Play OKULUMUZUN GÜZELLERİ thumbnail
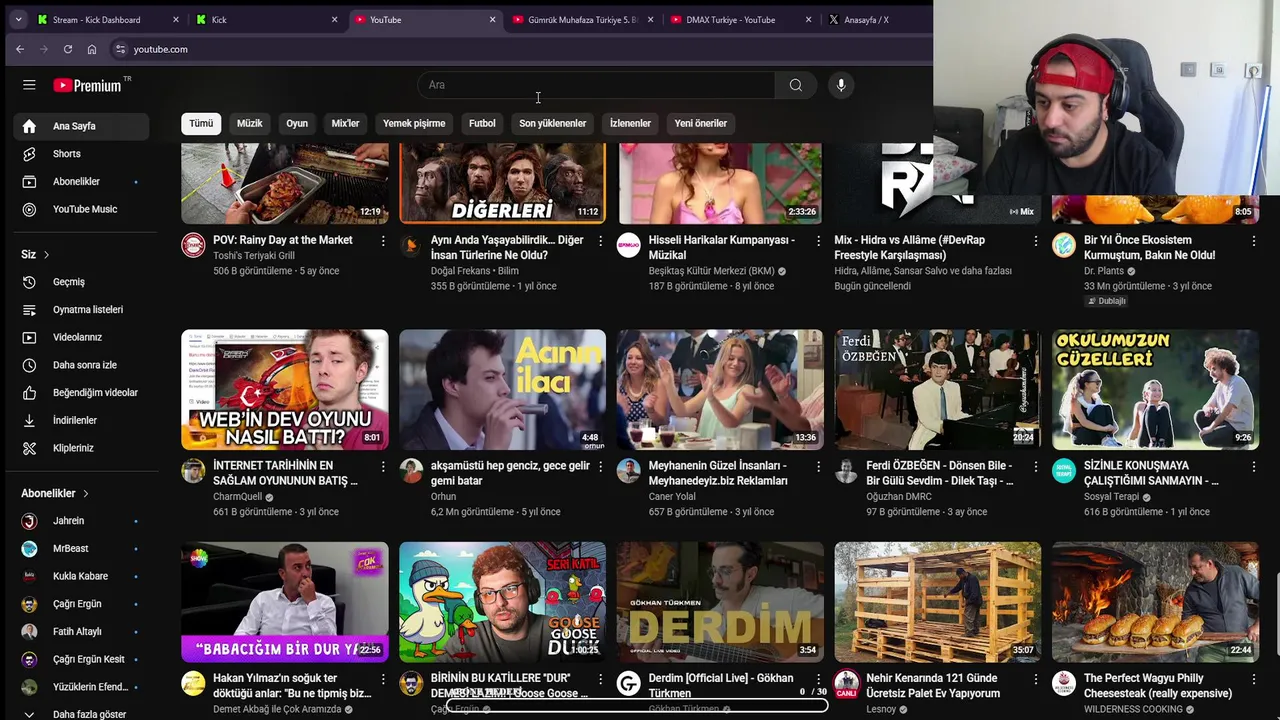This screenshot has width=1280, height=720. (1155, 389)
